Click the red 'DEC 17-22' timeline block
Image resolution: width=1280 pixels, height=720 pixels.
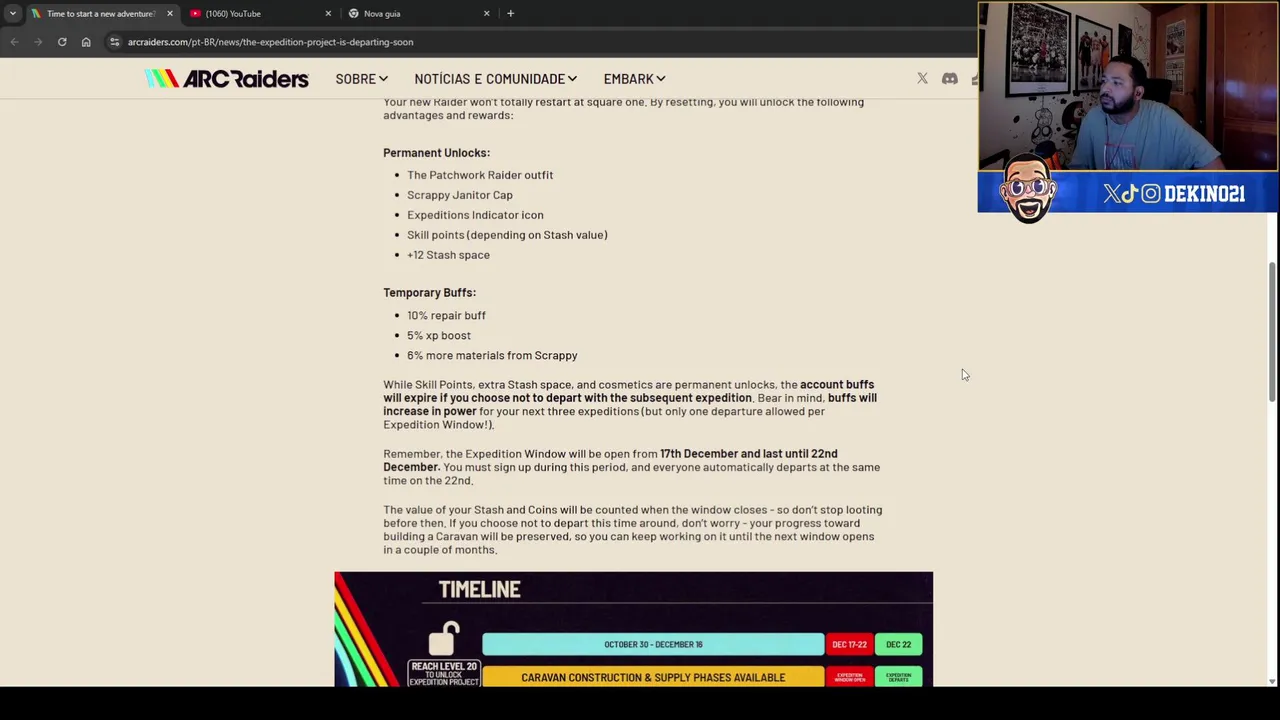coord(849,644)
